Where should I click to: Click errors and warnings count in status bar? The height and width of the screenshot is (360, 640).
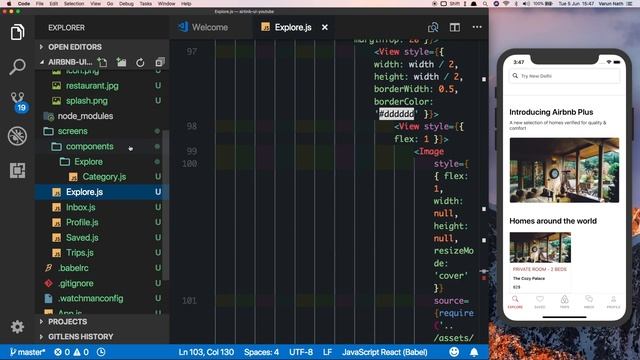click(71, 352)
